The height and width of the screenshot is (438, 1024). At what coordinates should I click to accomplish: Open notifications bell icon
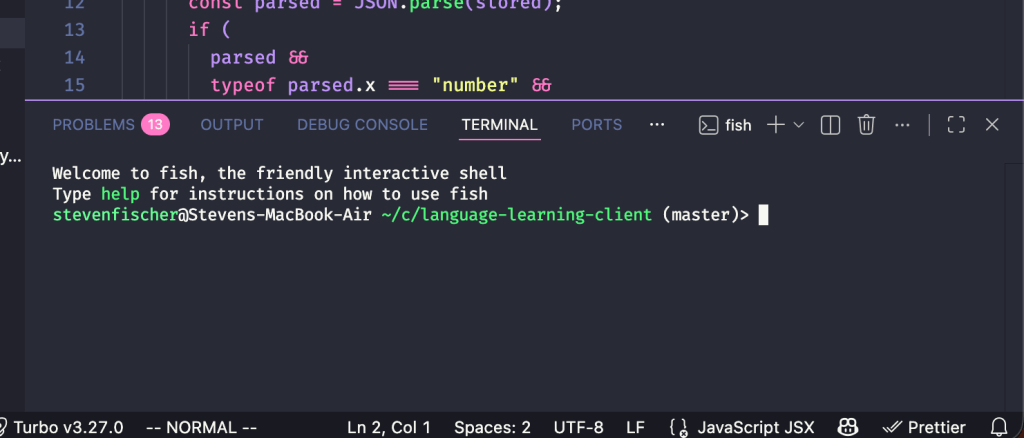1000,428
